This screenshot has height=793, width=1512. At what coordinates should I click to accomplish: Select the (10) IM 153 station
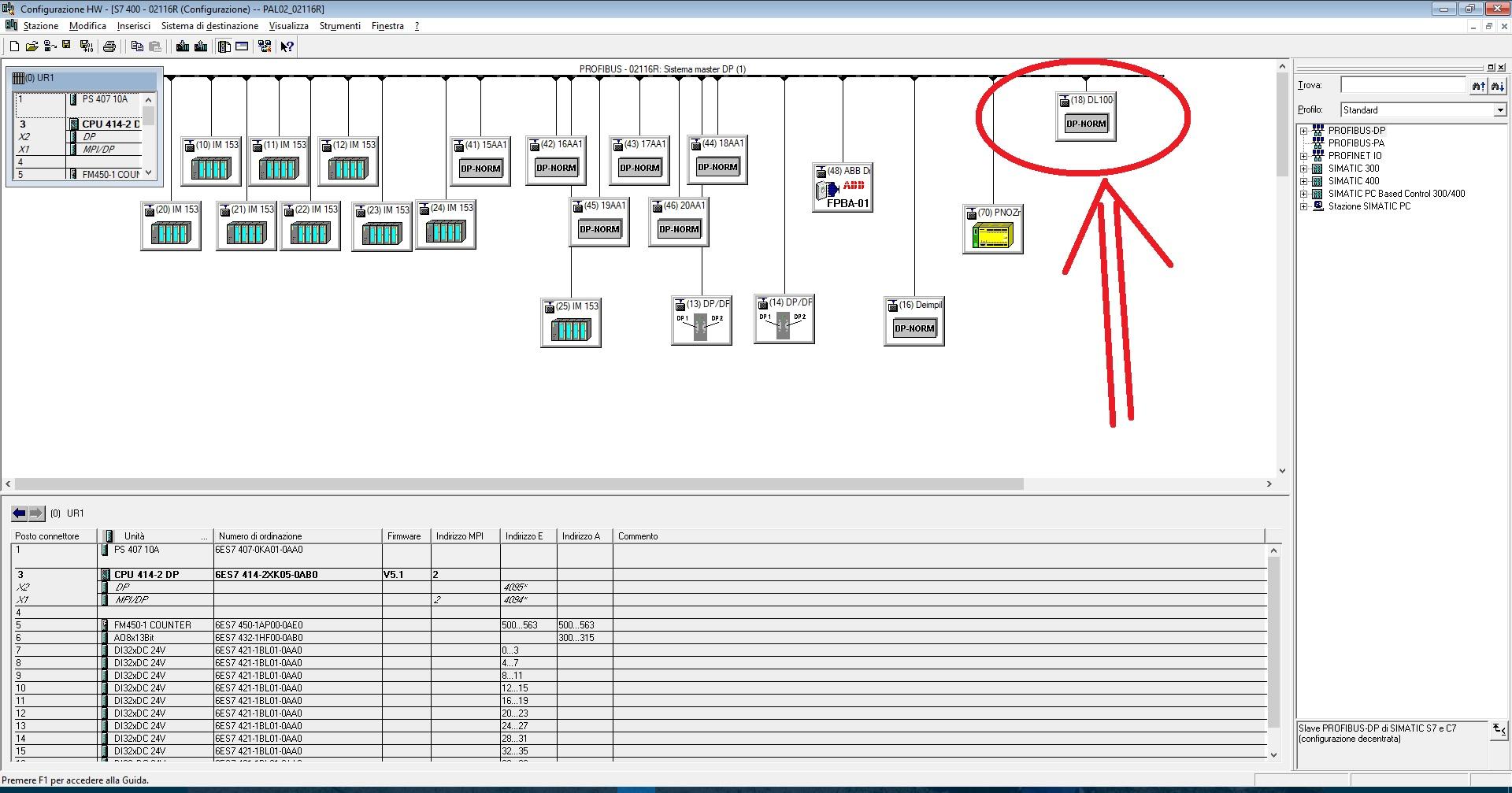211,161
